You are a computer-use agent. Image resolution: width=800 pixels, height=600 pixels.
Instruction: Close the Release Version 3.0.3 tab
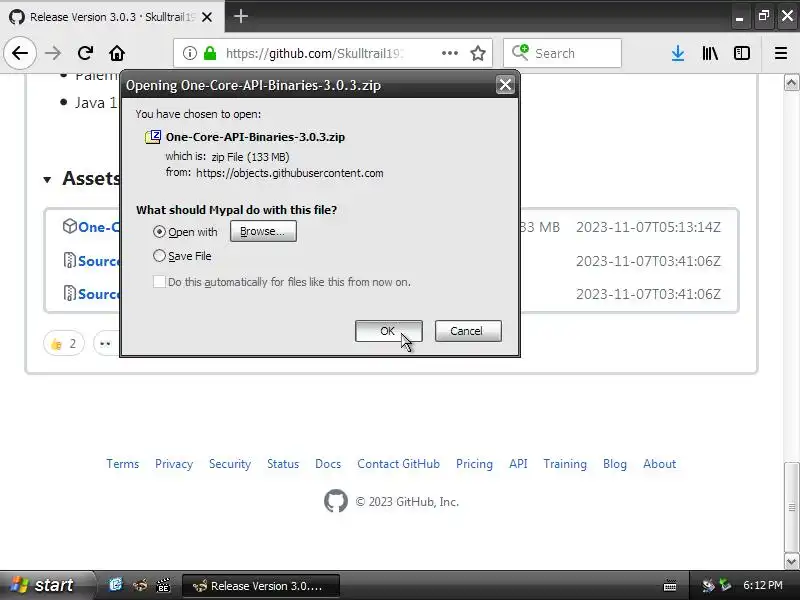[207, 17]
